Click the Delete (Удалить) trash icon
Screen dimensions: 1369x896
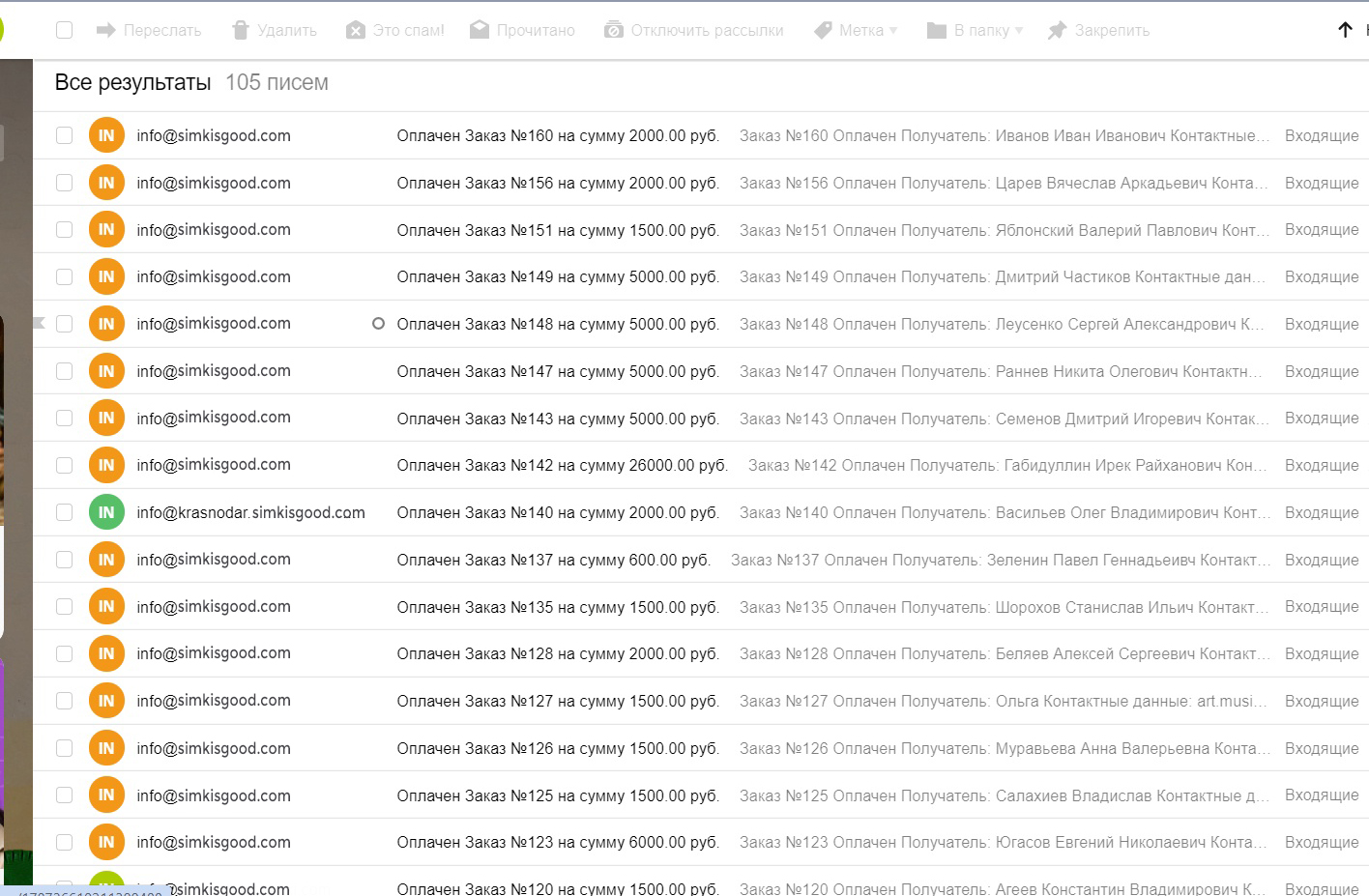click(241, 31)
